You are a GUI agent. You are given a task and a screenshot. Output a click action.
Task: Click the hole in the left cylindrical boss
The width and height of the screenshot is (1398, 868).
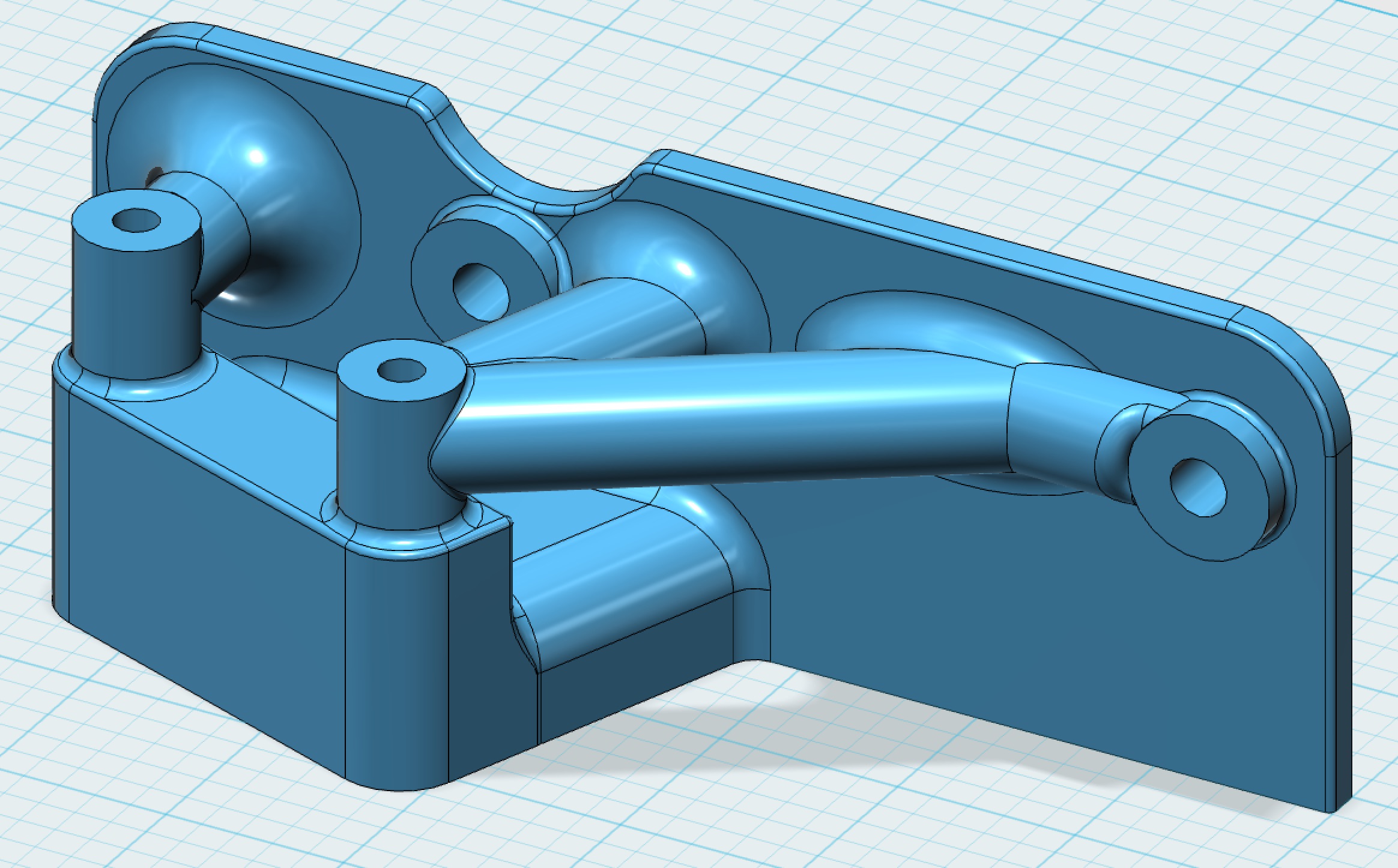click(x=137, y=220)
